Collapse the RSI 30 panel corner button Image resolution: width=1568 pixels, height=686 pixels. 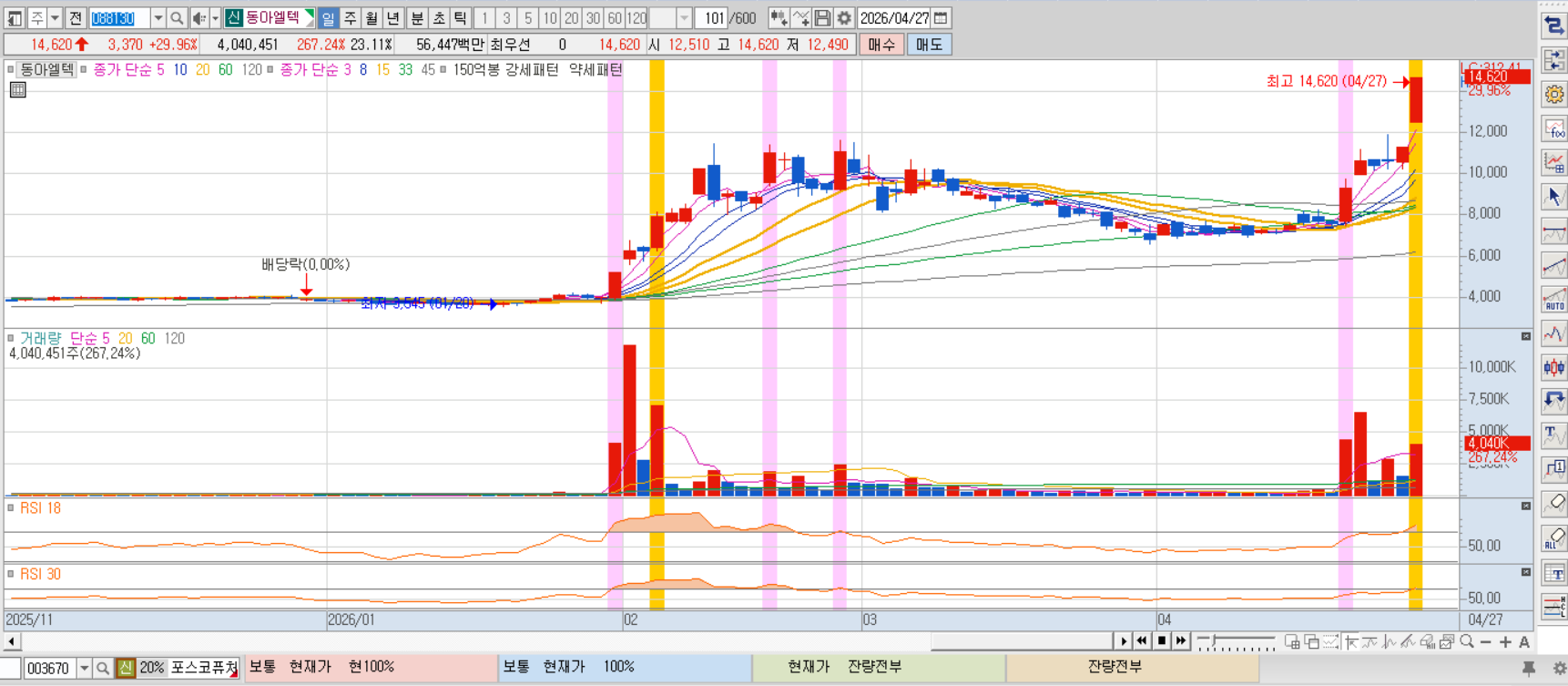[x=1526, y=572]
